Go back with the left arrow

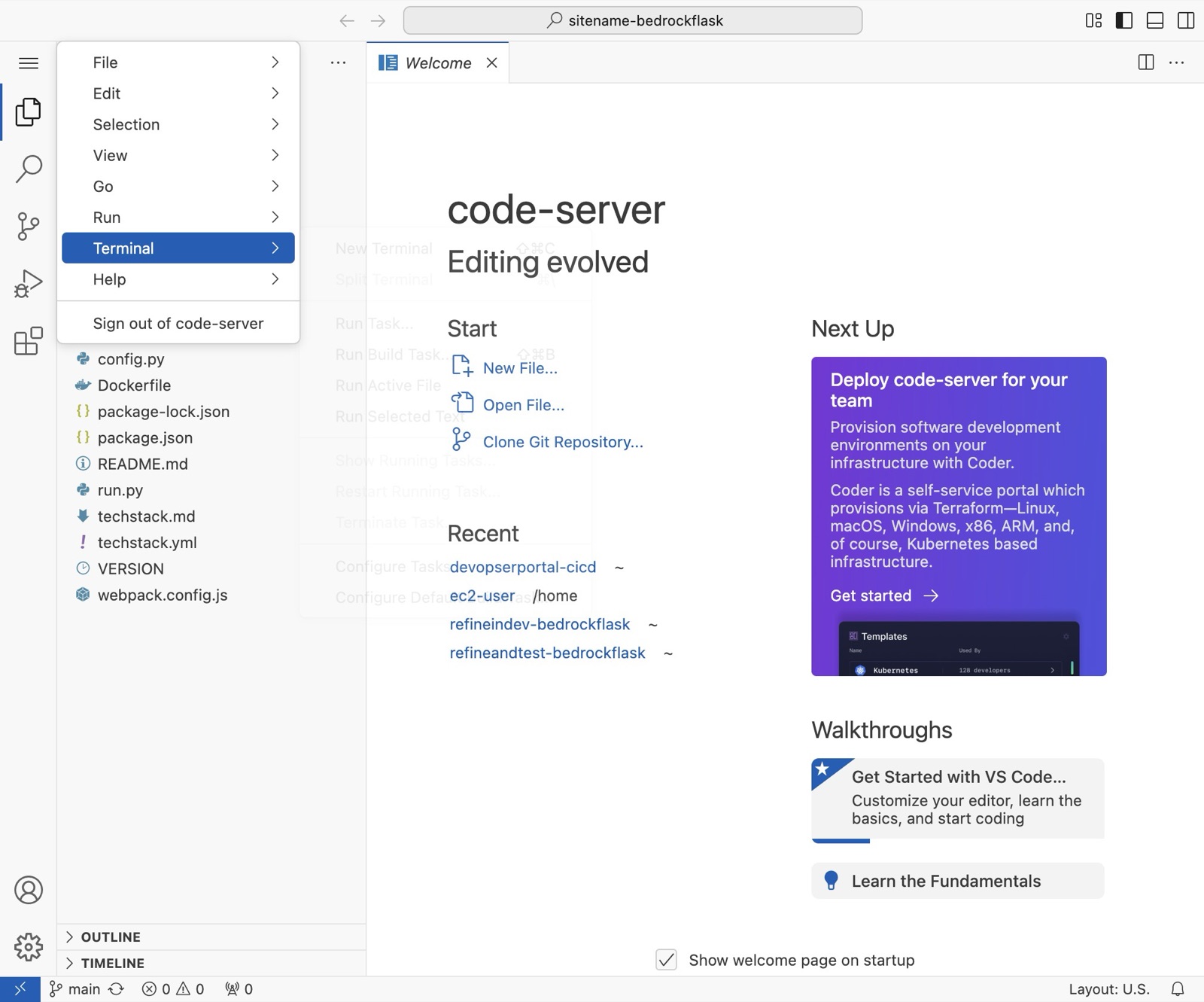point(347,20)
